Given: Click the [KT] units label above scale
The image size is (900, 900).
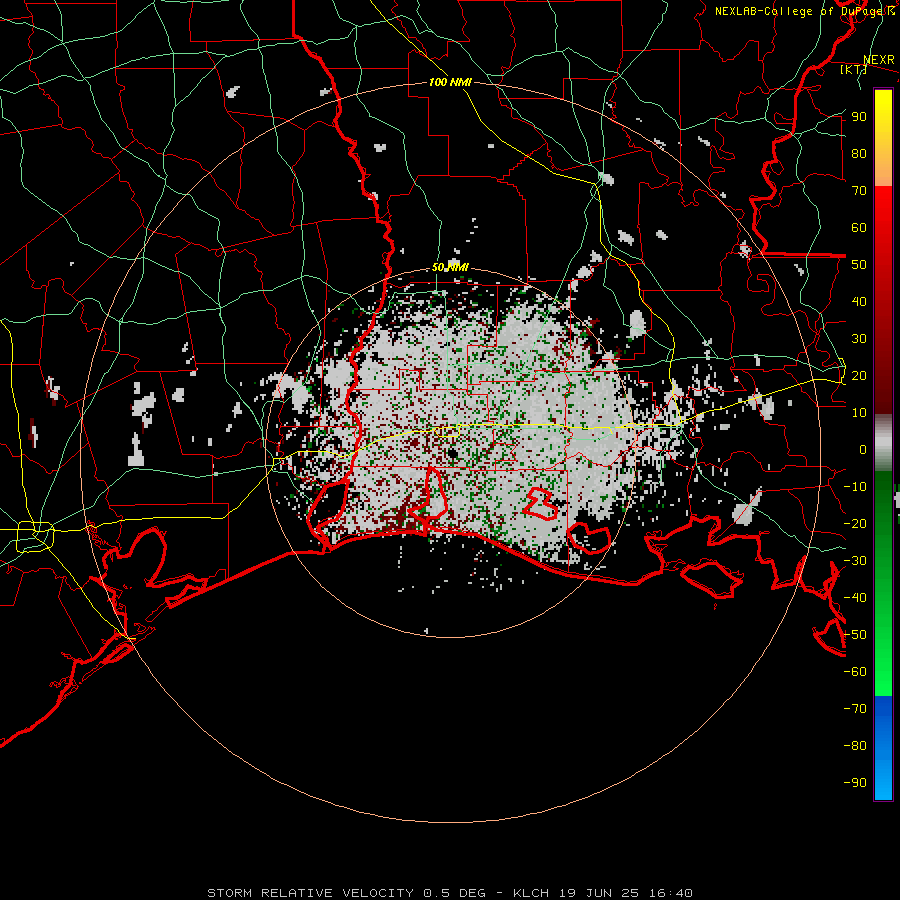Looking at the screenshot, I should (853, 69).
